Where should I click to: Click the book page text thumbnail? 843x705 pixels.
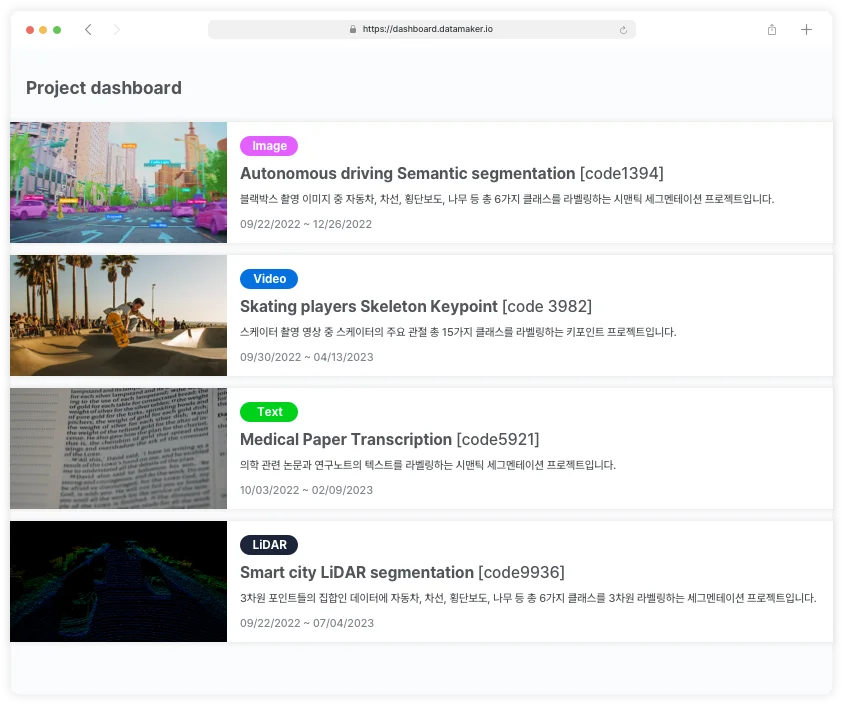tap(118, 448)
